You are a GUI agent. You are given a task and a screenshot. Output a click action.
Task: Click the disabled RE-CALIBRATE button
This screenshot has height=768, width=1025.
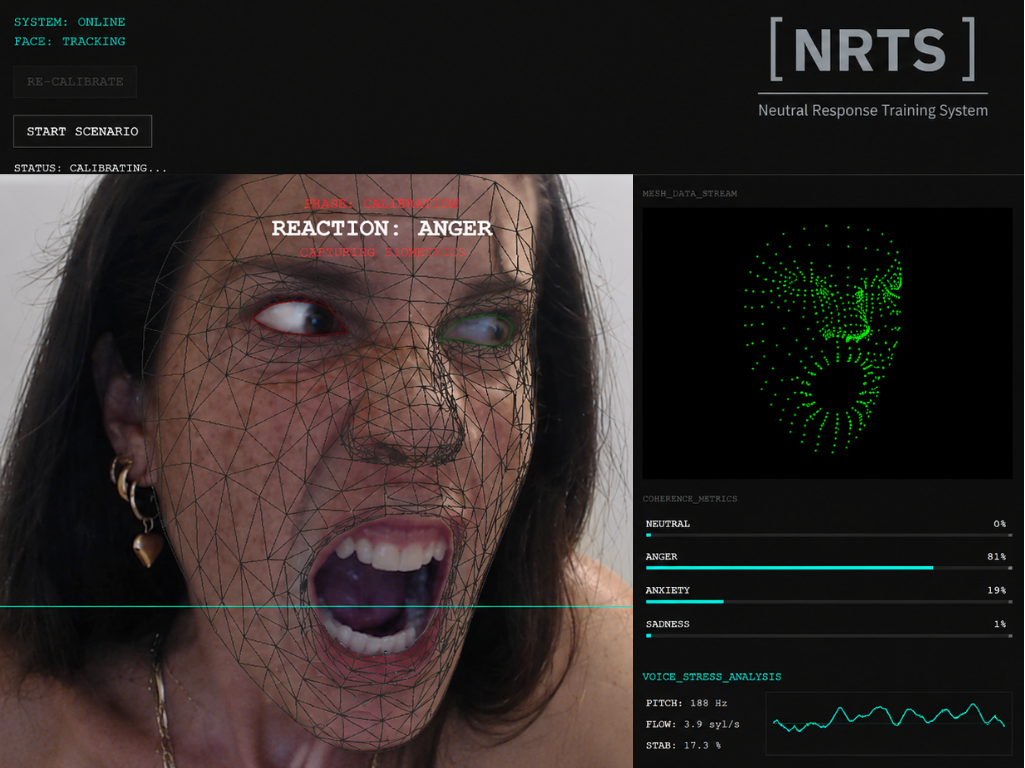[75, 82]
